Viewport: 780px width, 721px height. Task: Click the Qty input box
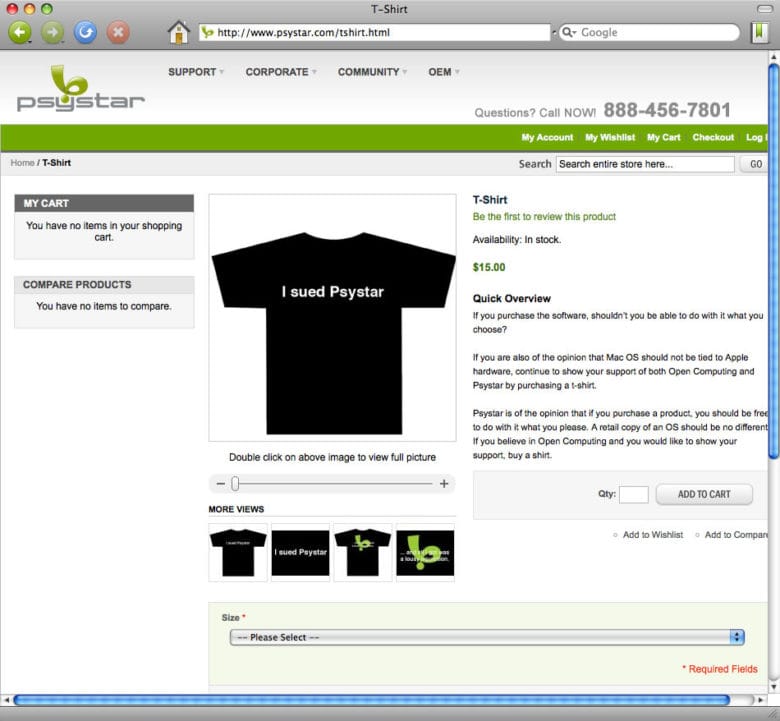pyautogui.click(x=634, y=495)
